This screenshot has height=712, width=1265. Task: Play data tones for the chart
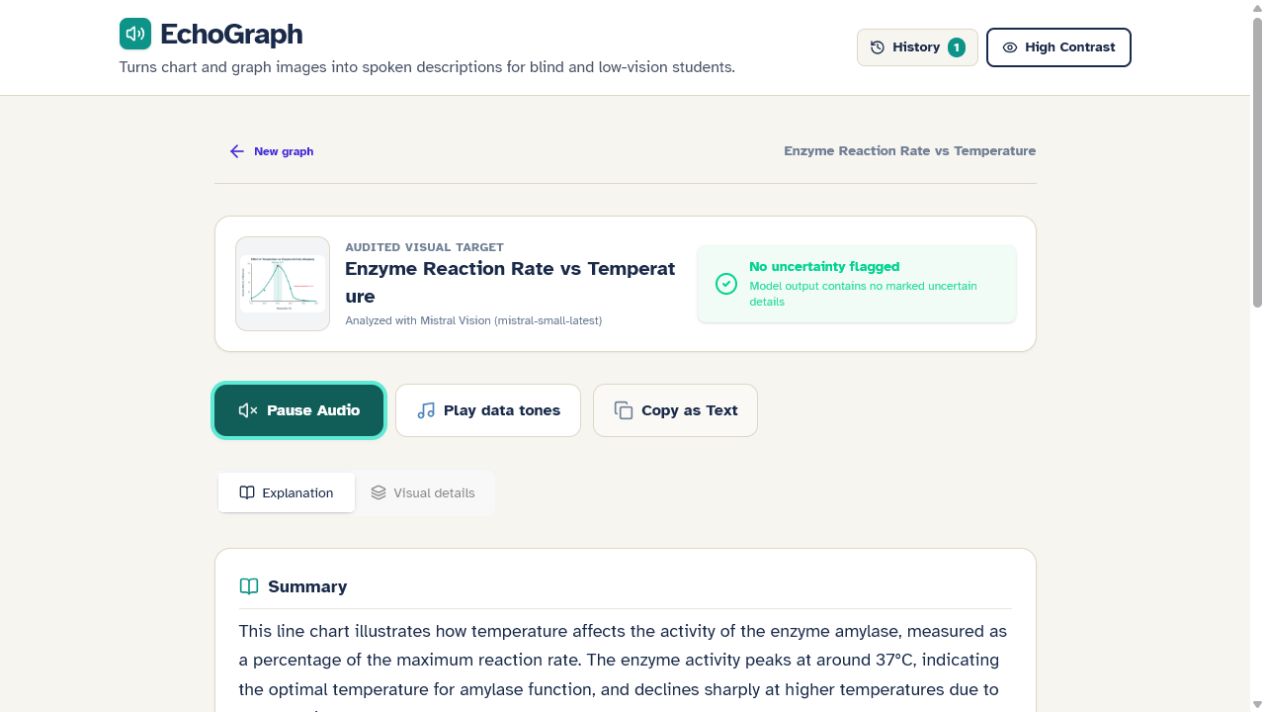pos(488,410)
